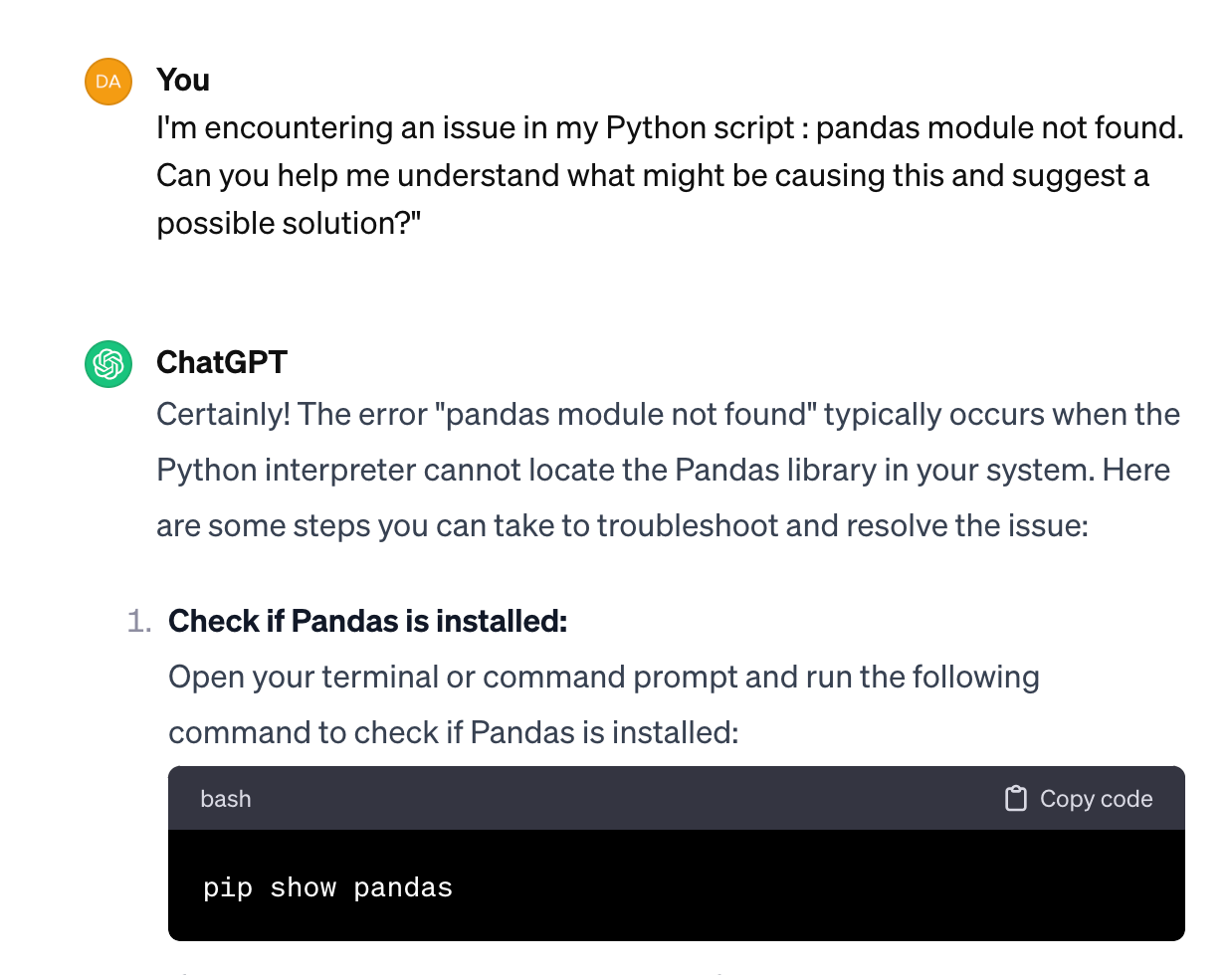Click the word pip in the code

click(x=228, y=887)
